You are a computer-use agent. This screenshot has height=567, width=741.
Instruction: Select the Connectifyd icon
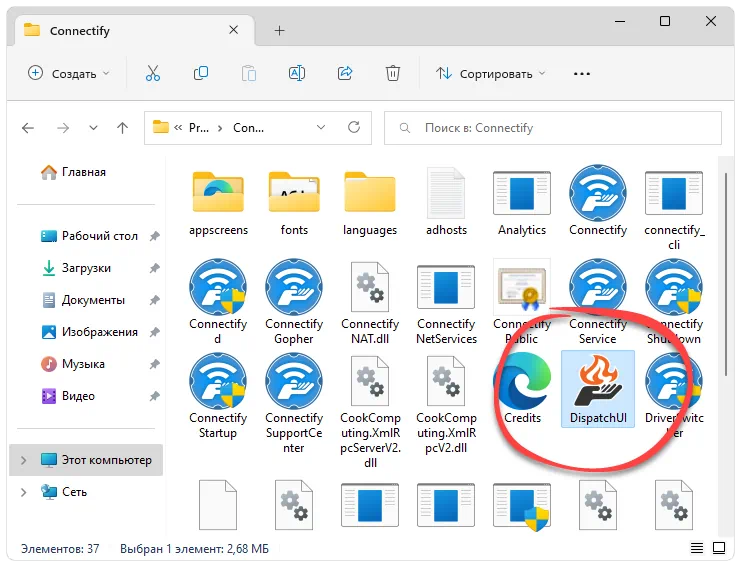pos(218,301)
